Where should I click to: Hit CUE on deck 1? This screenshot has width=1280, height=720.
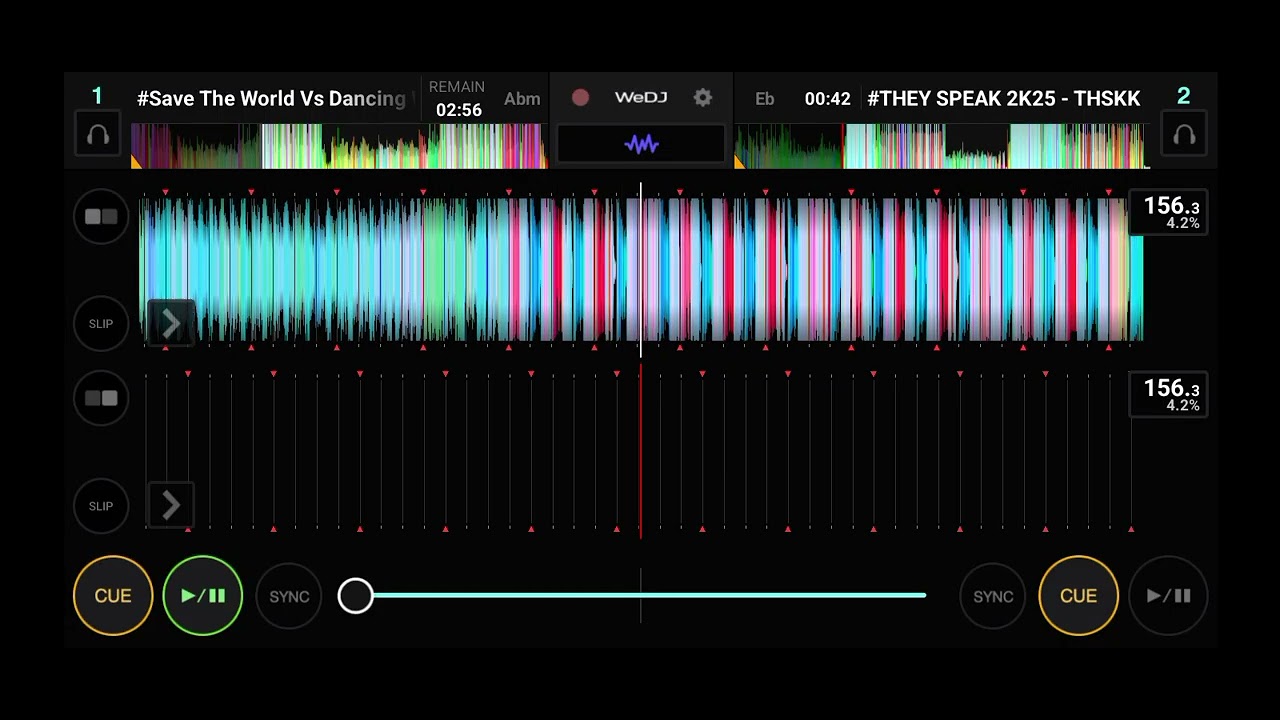(x=113, y=596)
